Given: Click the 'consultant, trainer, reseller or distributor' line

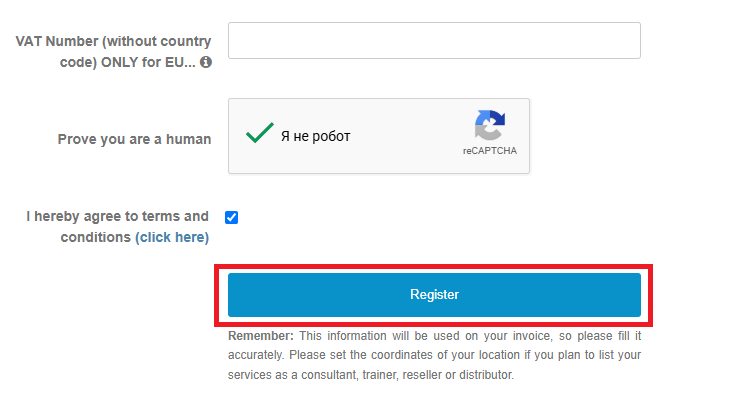Looking at the screenshot, I should point(408,375).
